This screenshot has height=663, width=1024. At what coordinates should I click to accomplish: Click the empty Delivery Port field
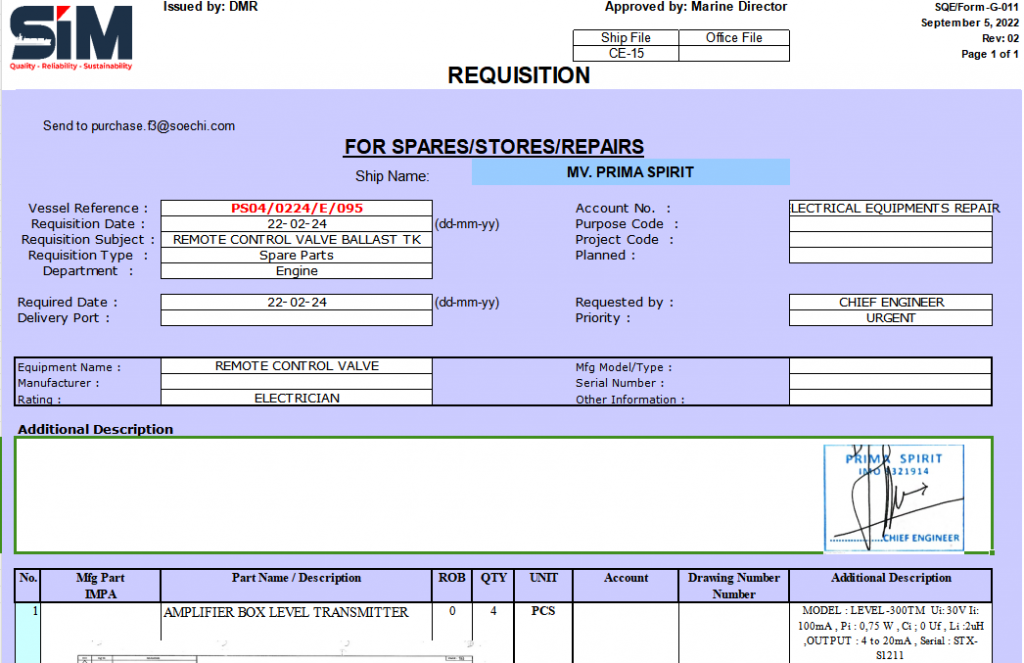(297, 318)
